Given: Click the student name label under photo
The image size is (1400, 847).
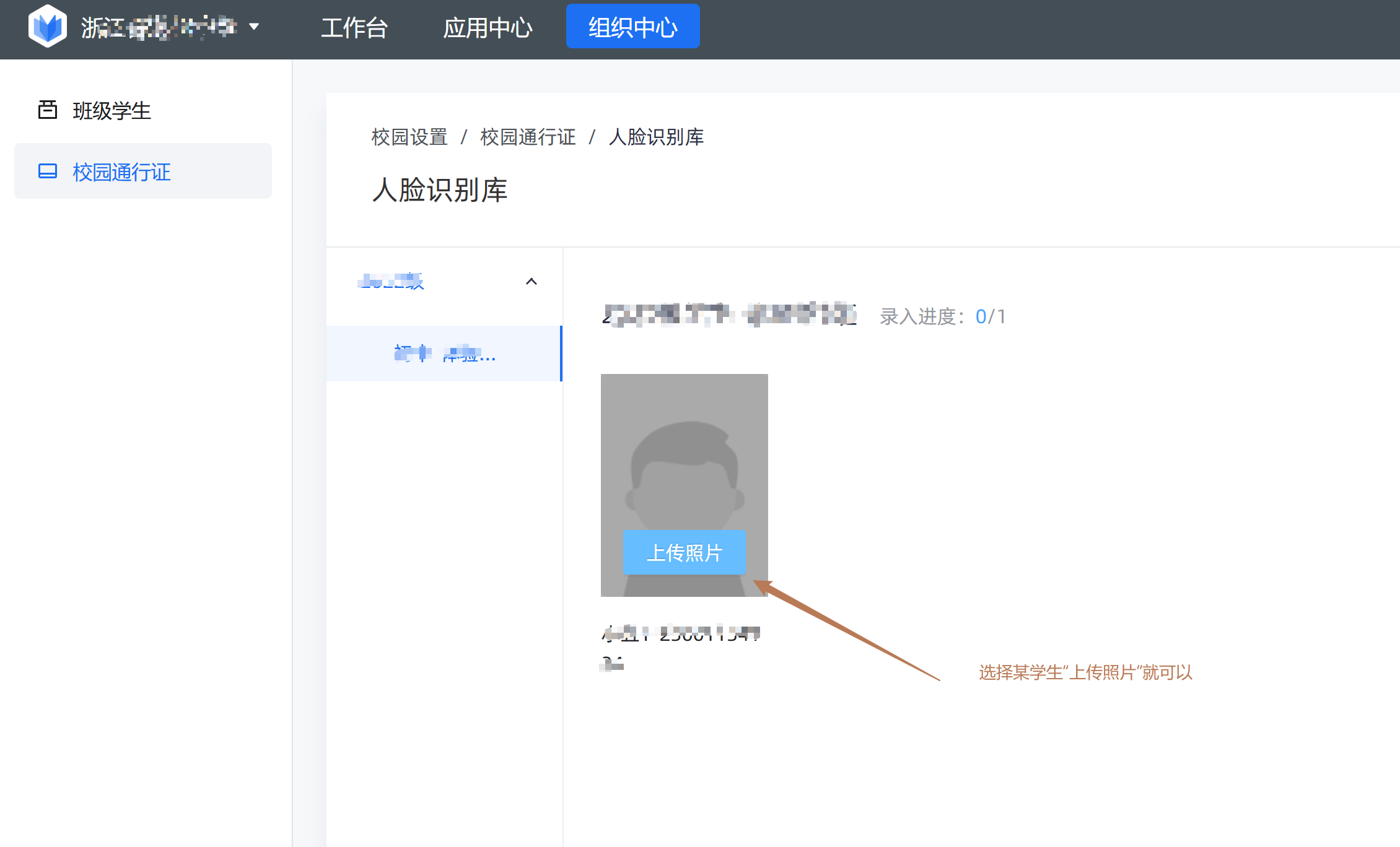Looking at the screenshot, I should [x=680, y=634].
